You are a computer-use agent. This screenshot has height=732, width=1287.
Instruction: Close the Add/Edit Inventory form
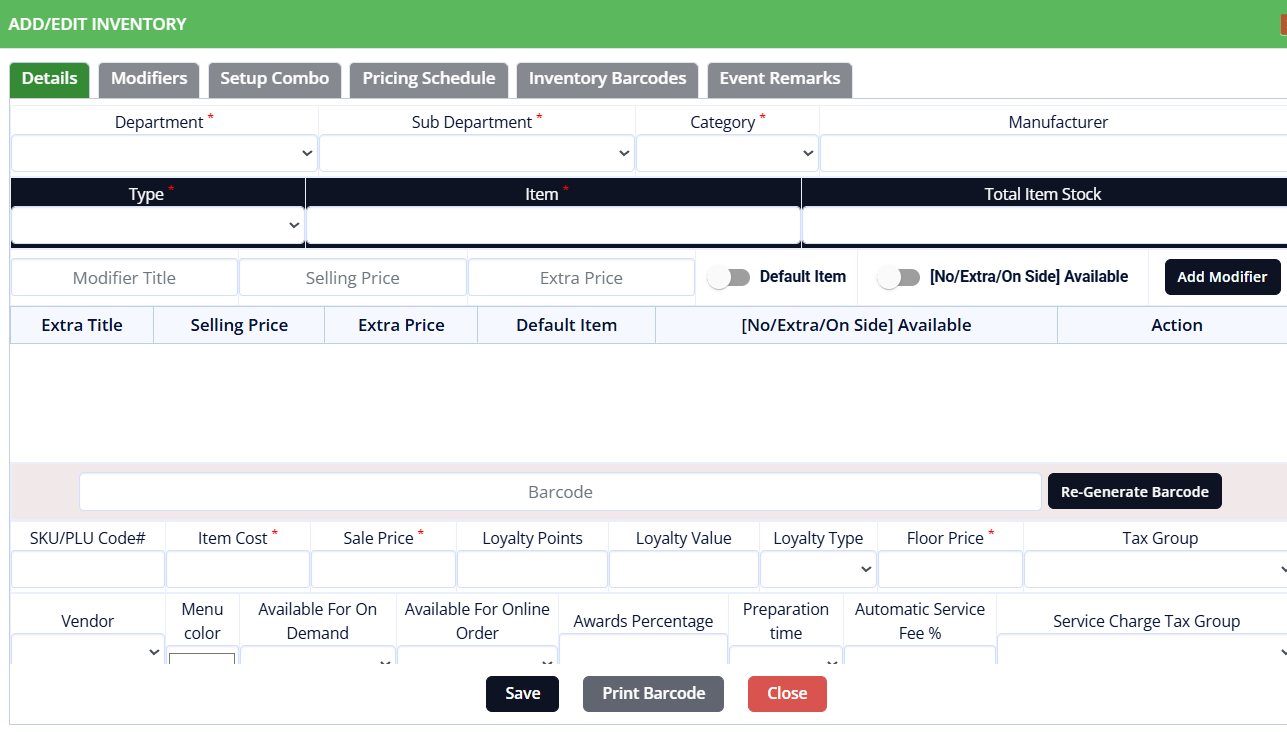pos(787,694)
